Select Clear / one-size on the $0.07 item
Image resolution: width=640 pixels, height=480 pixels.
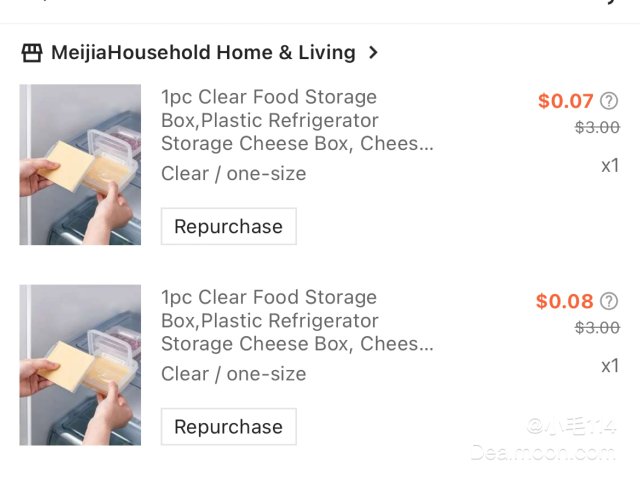point(234,174)
